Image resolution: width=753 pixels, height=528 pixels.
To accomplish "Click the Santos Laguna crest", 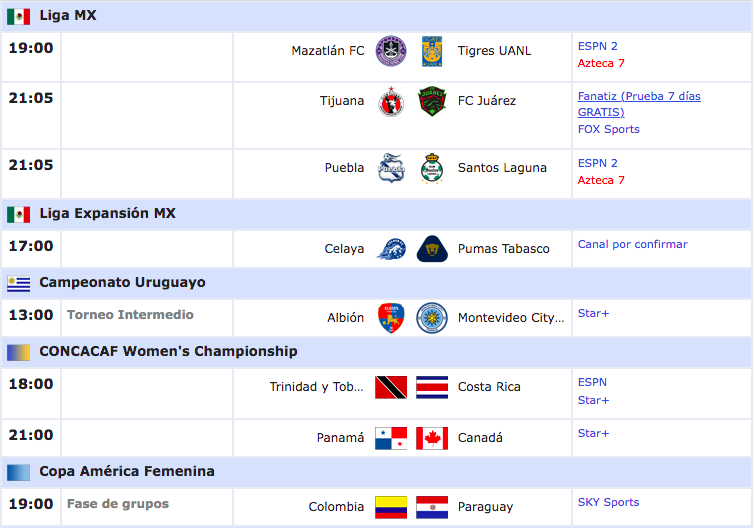I will coord(432,168).
